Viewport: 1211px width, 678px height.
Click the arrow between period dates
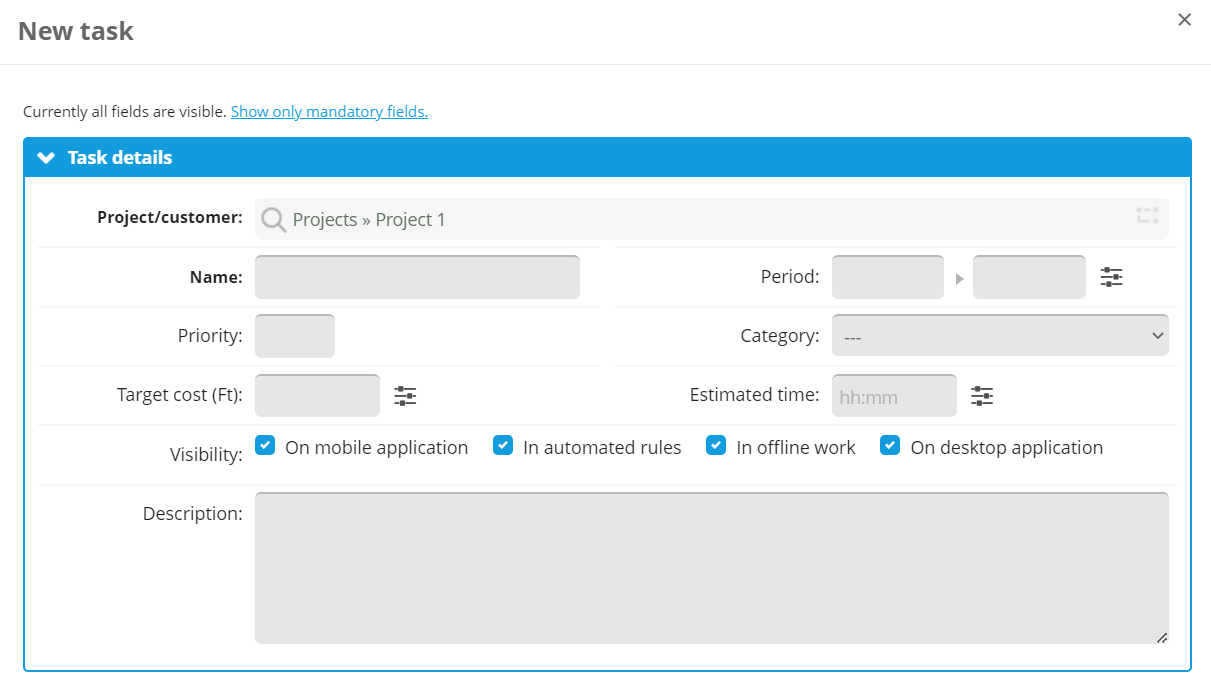pos(959,279)
